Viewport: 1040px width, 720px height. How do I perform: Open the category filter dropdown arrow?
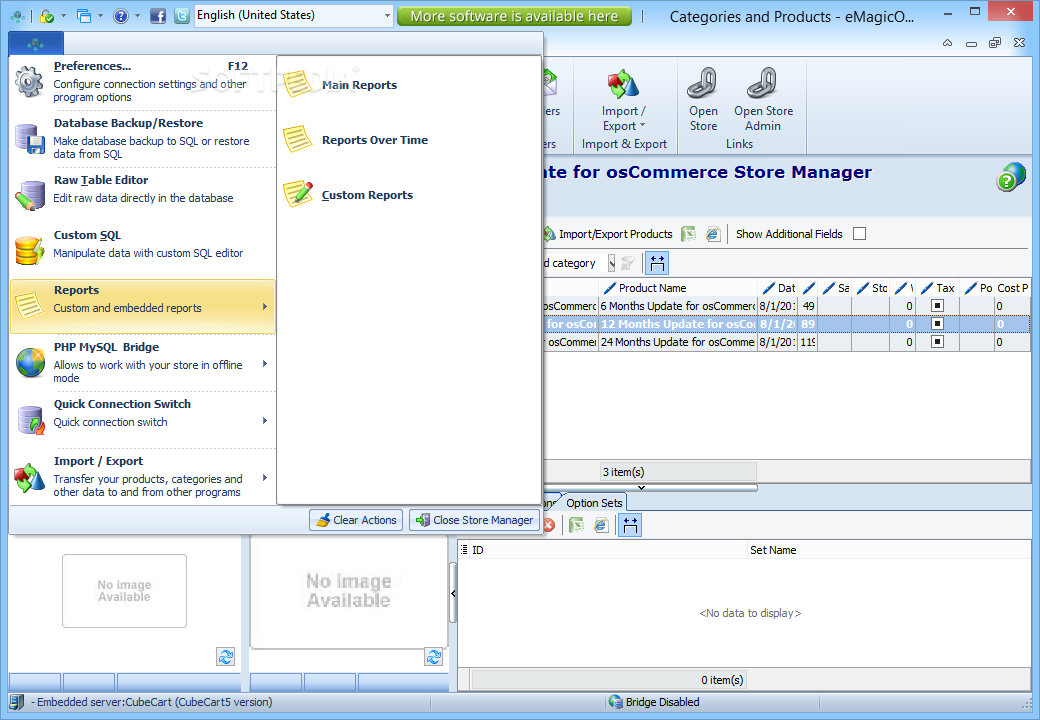coord(611,263)
